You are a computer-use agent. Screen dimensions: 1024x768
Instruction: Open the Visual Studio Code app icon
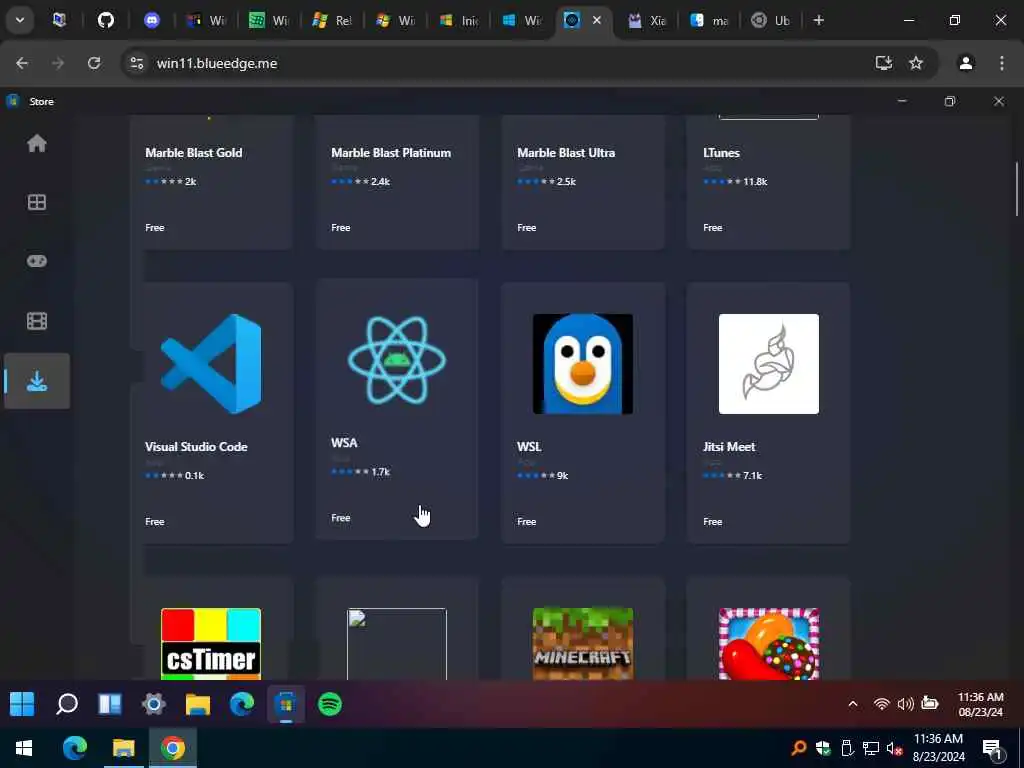[x=211, y=364]
